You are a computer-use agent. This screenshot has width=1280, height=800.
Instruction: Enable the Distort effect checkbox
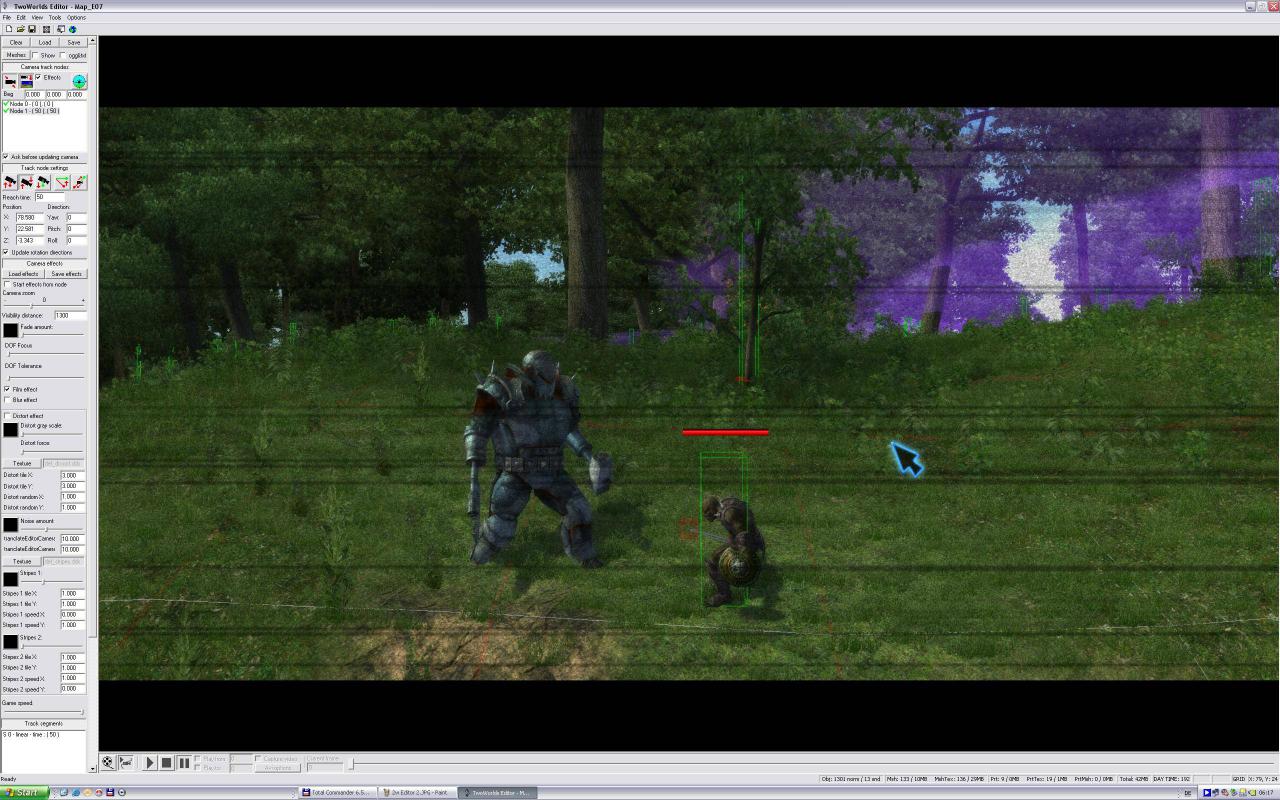pos(8,416)
